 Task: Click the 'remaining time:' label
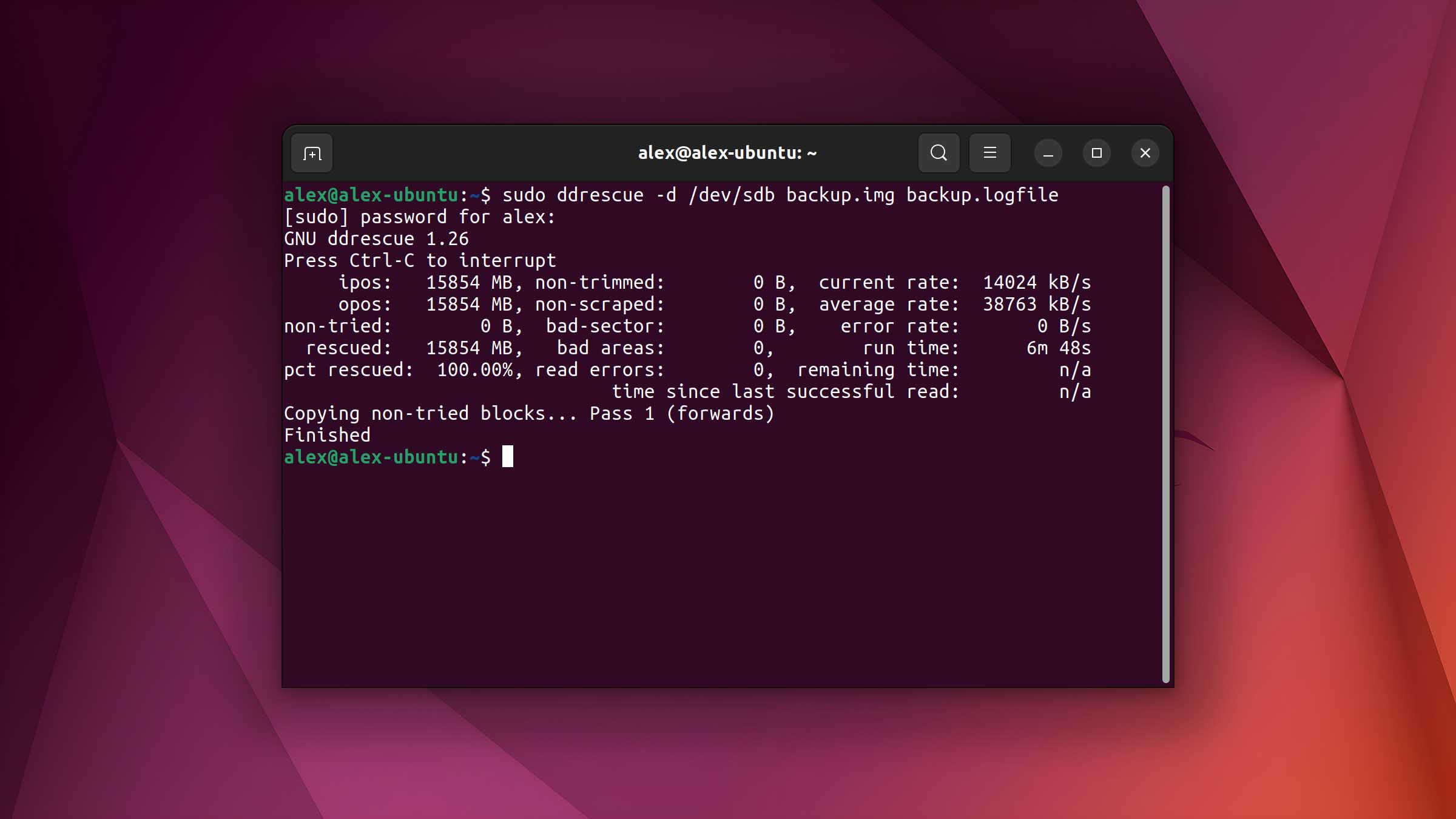pyautogui.click(x=878, y=369)
